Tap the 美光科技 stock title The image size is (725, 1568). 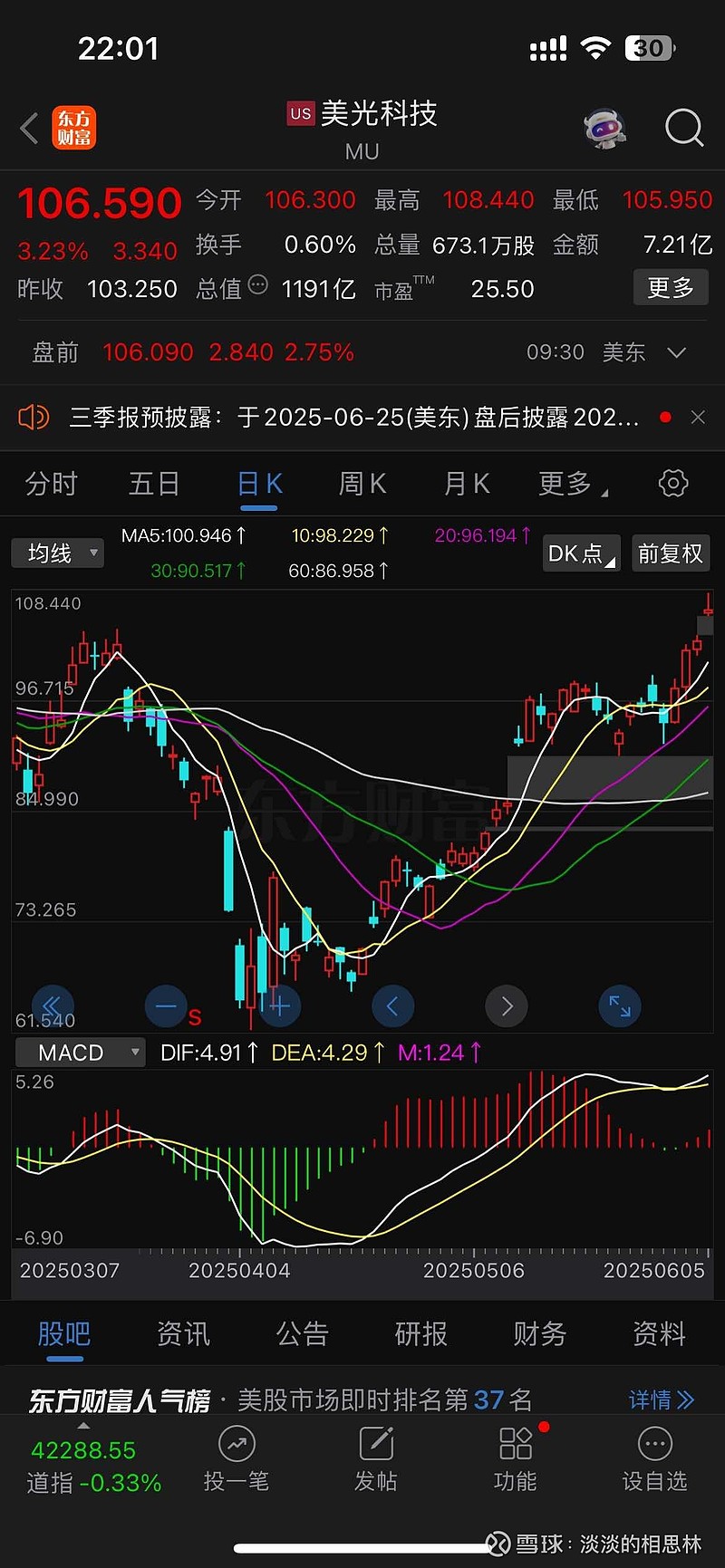coord(379,113)
